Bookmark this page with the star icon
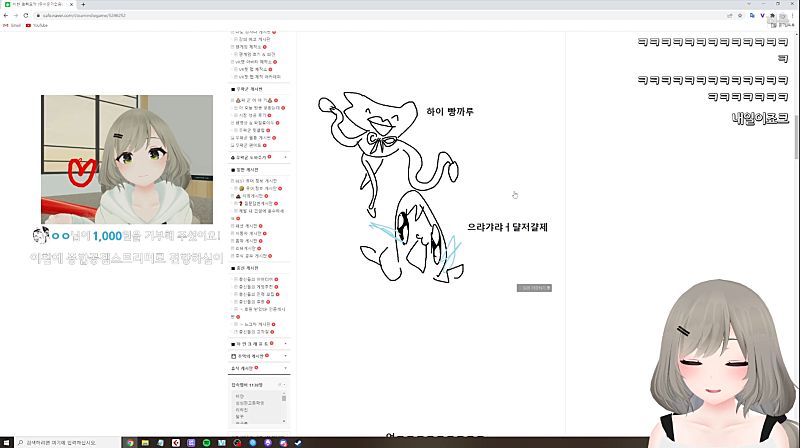The image size is (800, 448). [740, 15]
